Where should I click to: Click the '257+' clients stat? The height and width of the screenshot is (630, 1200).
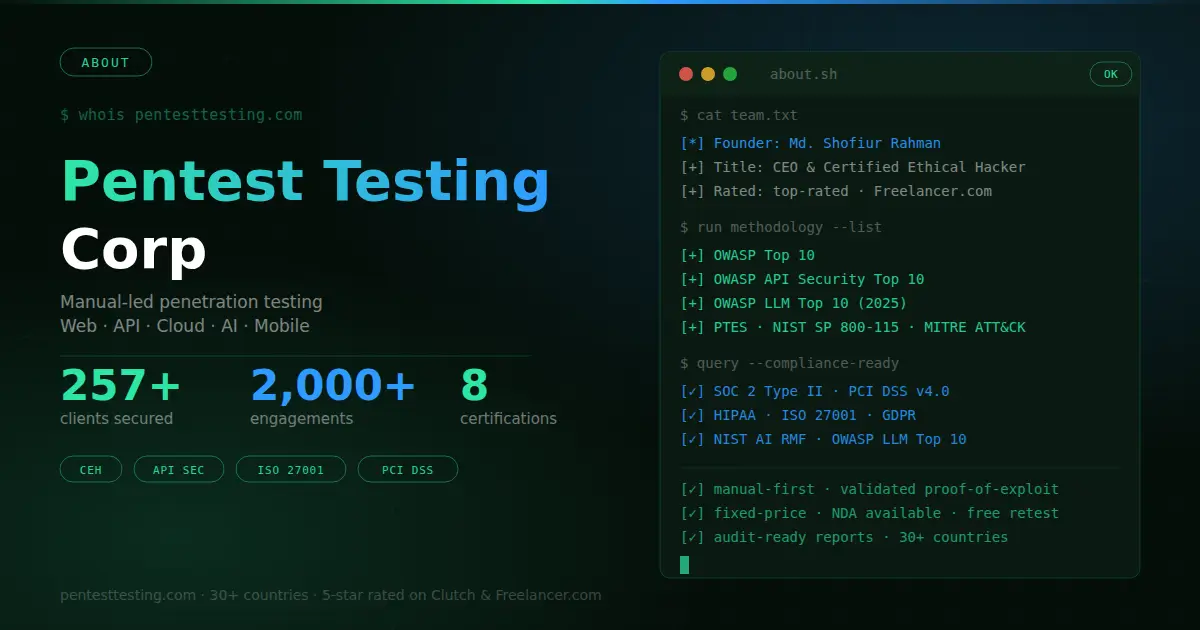click(121, 385)
